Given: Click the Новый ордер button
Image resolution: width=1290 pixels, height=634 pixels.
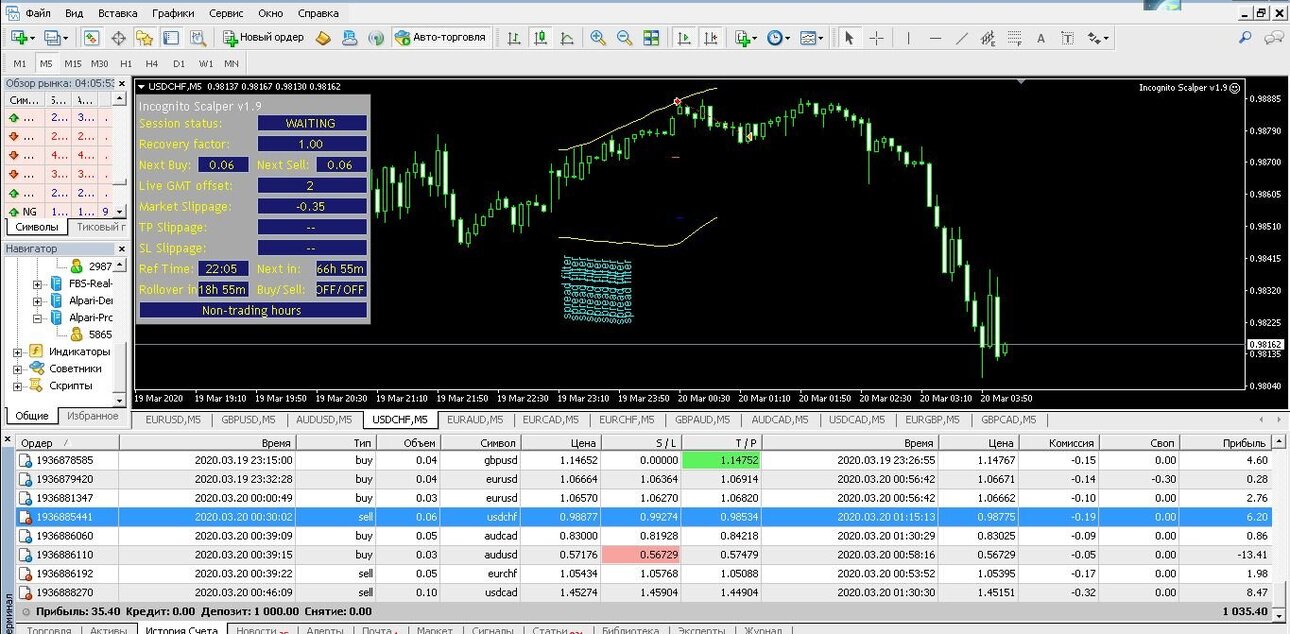Looking at the screenshot, I should click(264, 38).
